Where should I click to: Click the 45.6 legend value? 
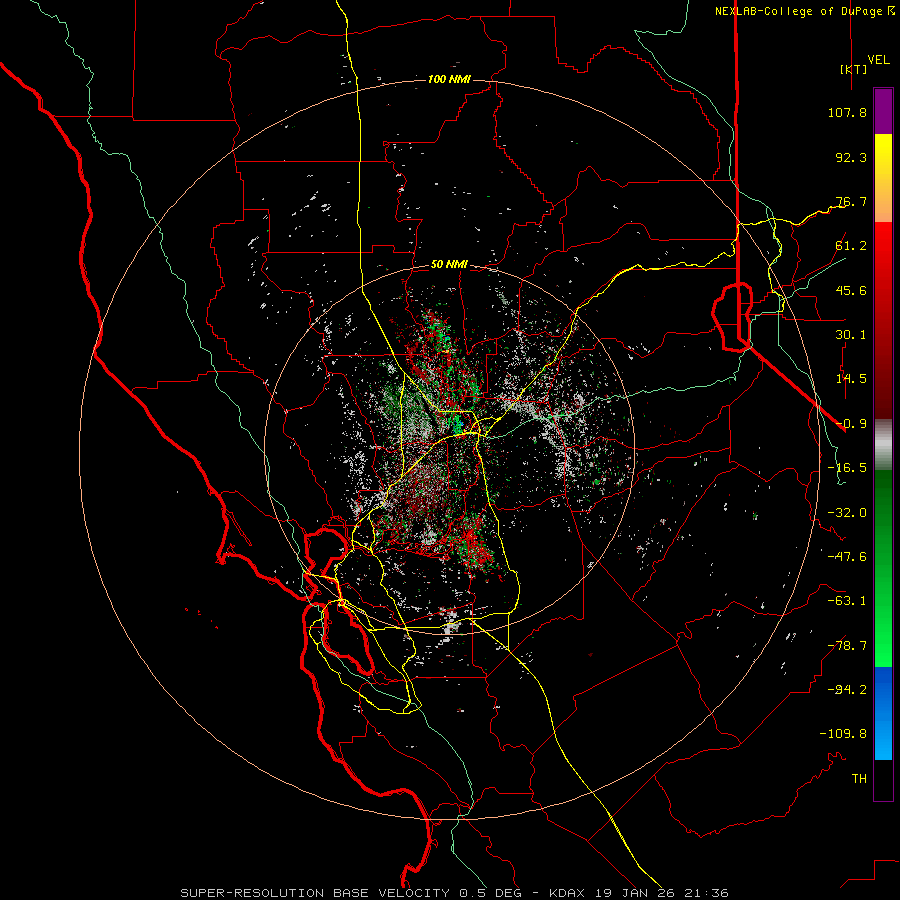851,290
